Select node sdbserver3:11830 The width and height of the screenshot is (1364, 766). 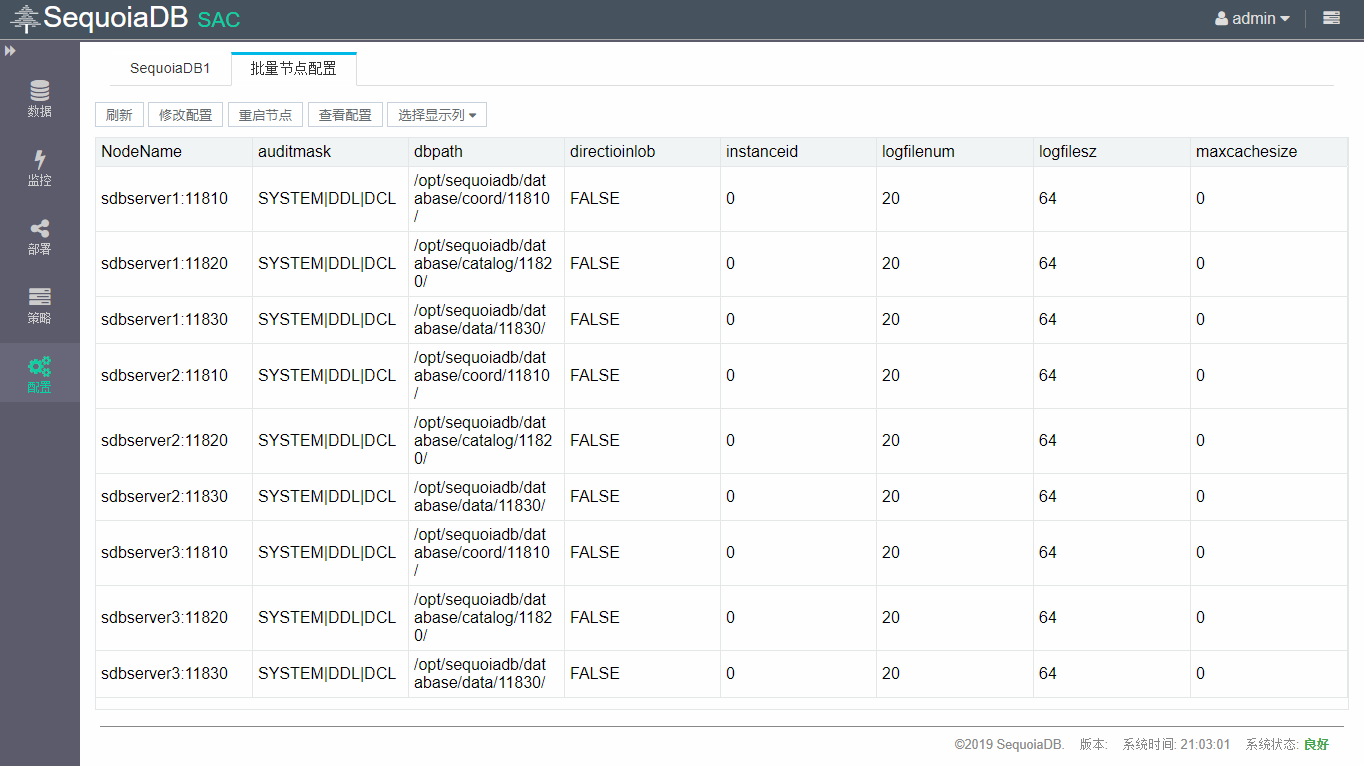[x=164, y=674]
